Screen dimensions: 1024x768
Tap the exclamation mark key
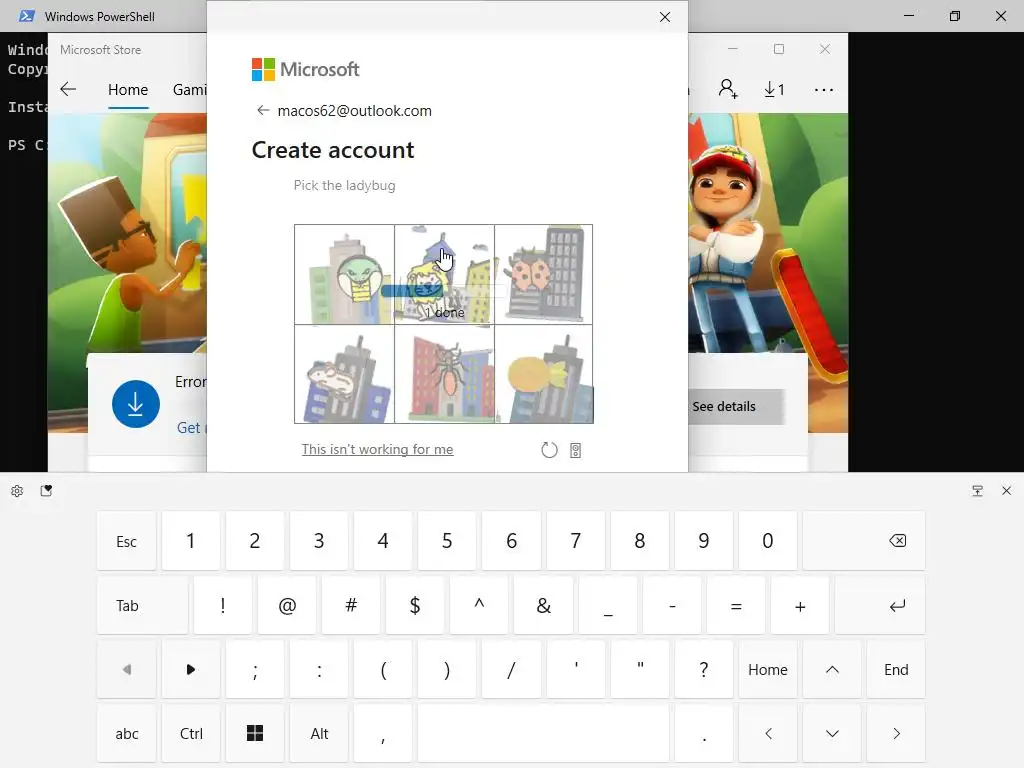coord(223,605)
